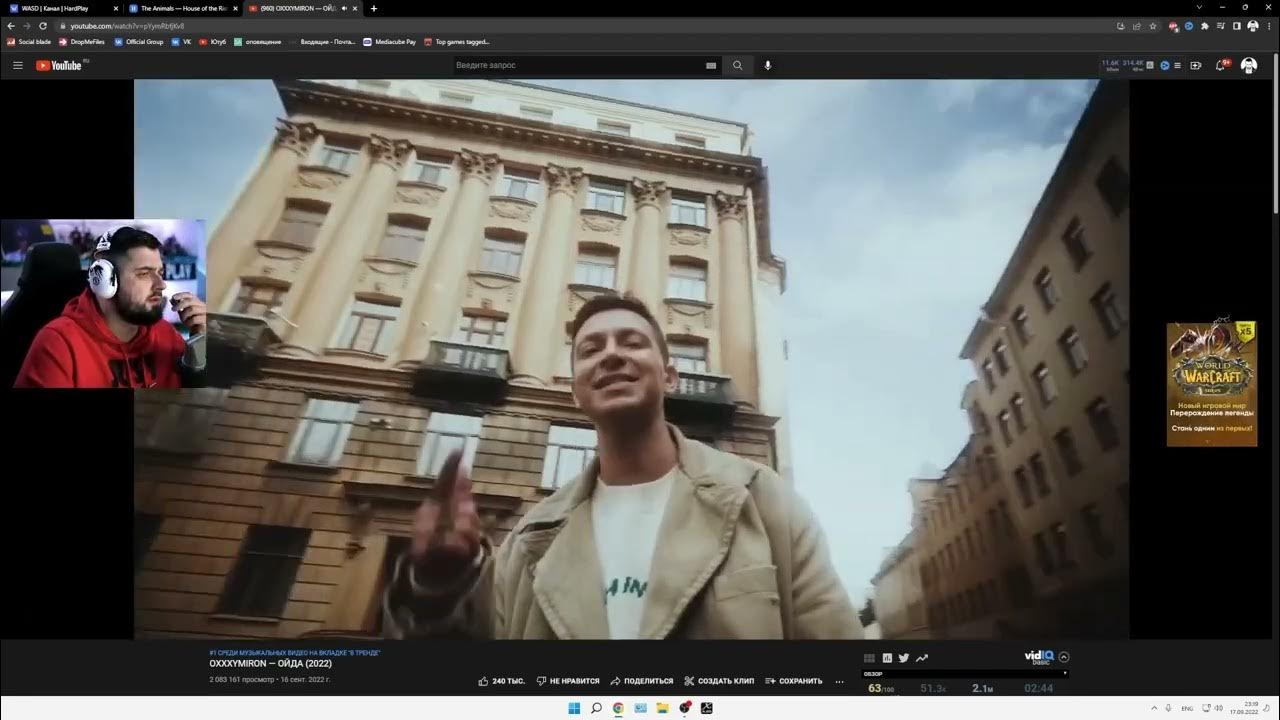Open the Ютуб bookmark
The width and height of the screenshot is (1280, 720).
[x=213, y=42]
